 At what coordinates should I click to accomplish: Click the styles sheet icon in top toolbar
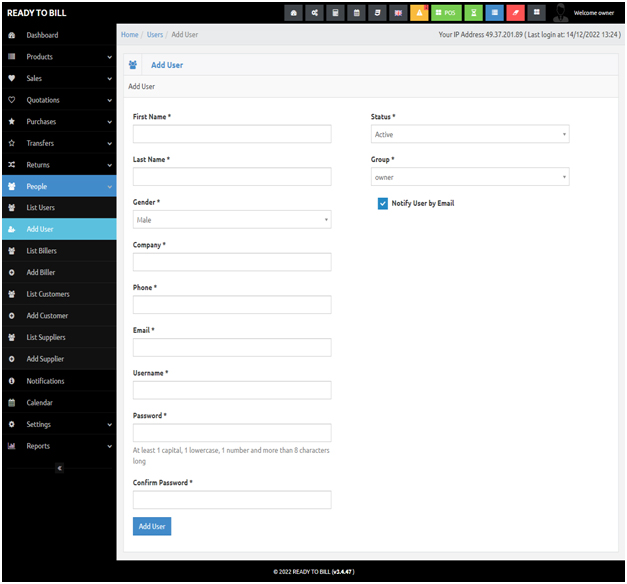point(377,13)
